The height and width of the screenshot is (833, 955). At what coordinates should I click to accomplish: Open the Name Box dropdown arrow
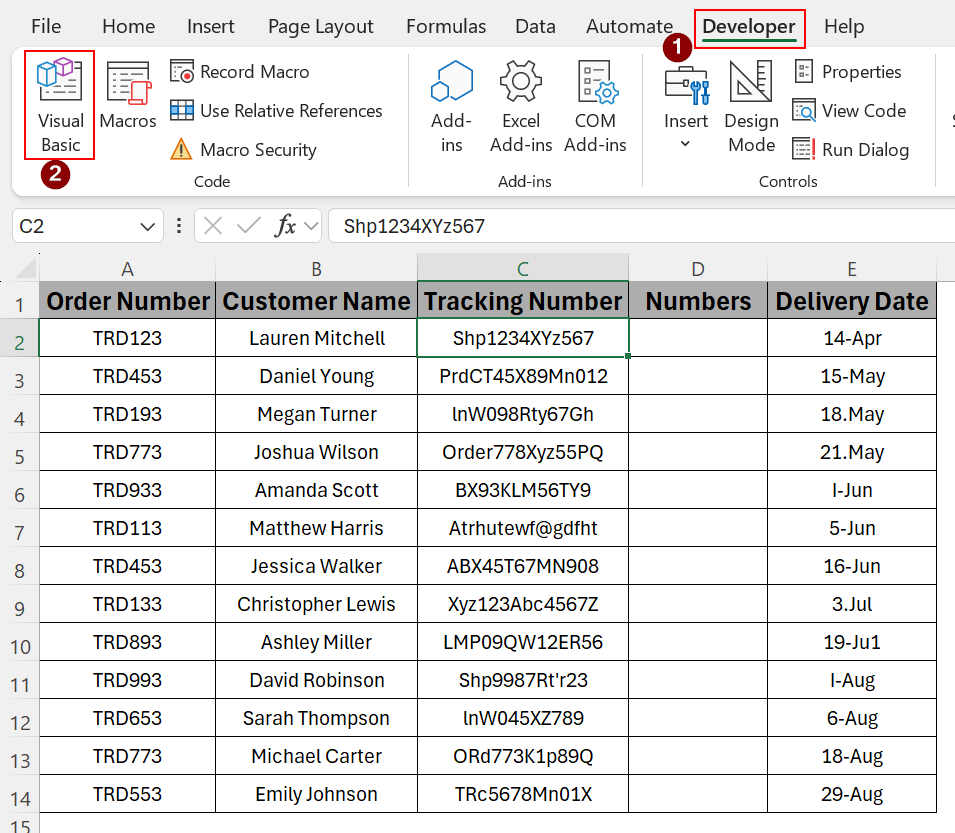click(x=148, y=226)
